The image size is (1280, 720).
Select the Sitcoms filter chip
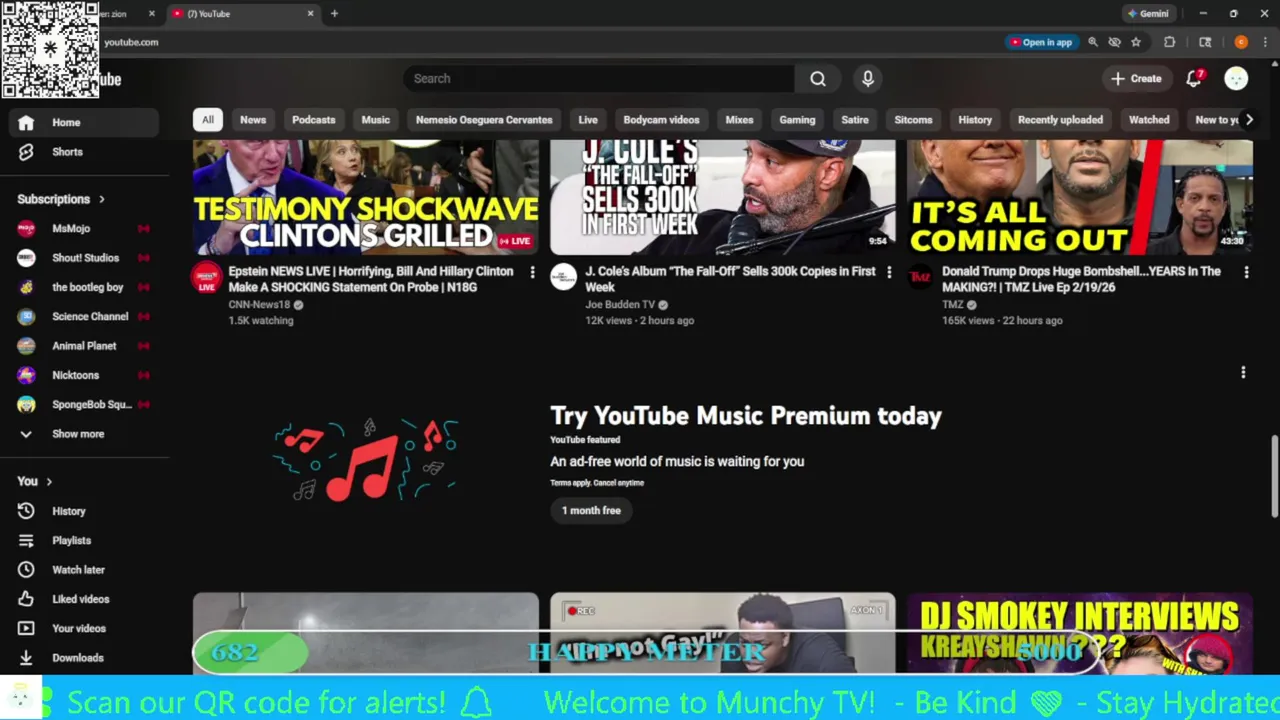[x=913, y=120]
